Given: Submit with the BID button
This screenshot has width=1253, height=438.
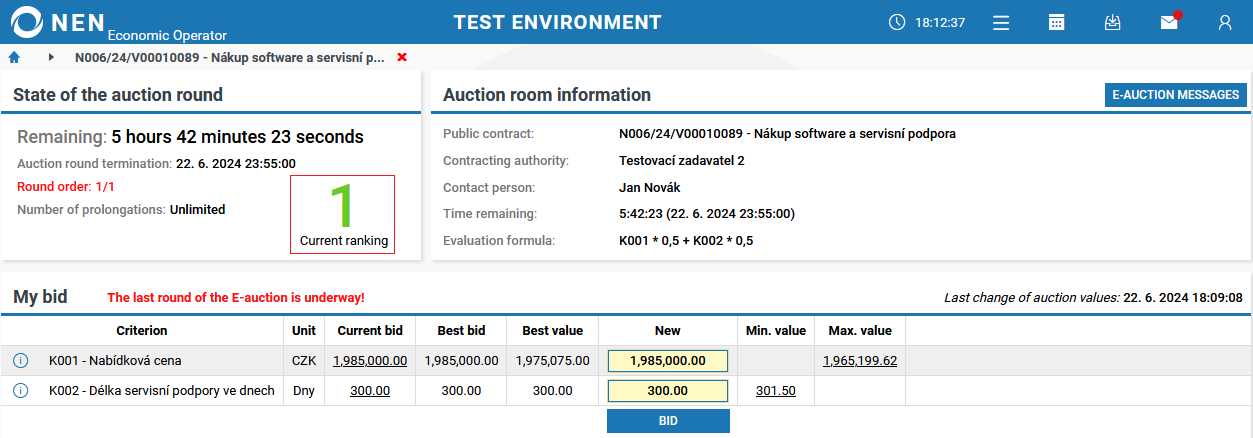Looking at the screenshot, I should 668,421.
